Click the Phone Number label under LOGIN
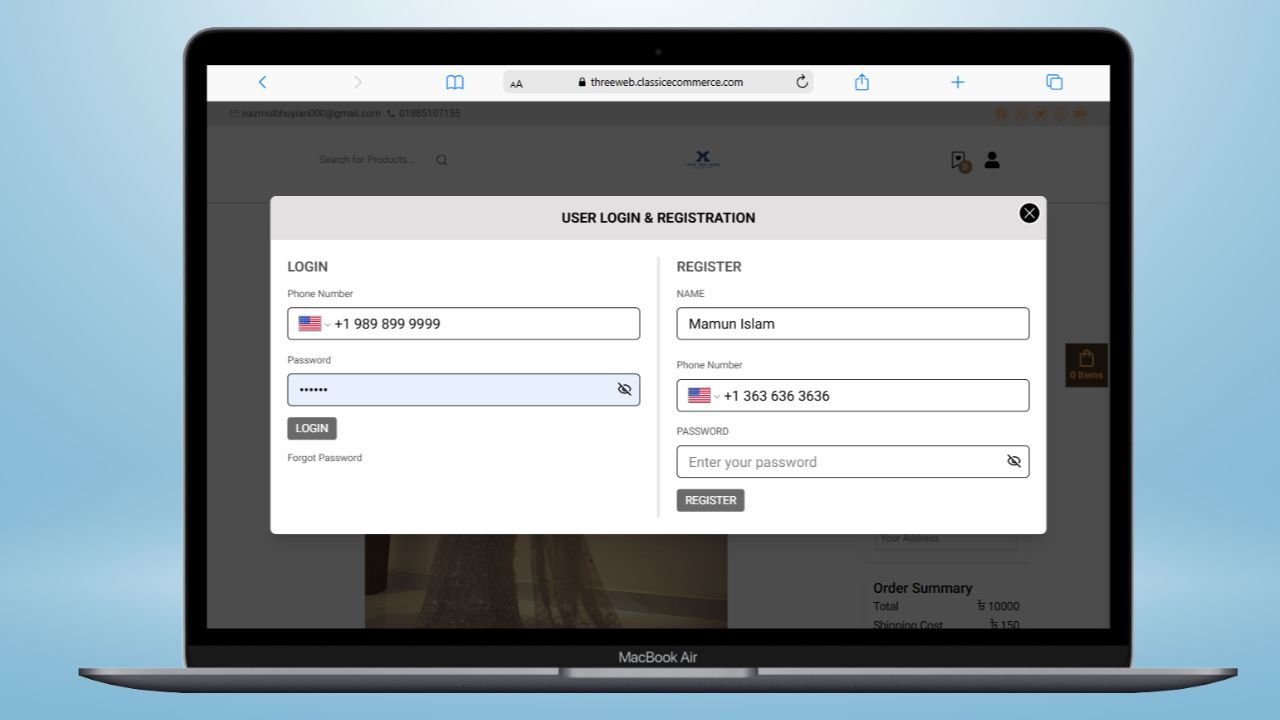Screen dimensions: 1280x720 pyautogui.click(x=320, y=294)
